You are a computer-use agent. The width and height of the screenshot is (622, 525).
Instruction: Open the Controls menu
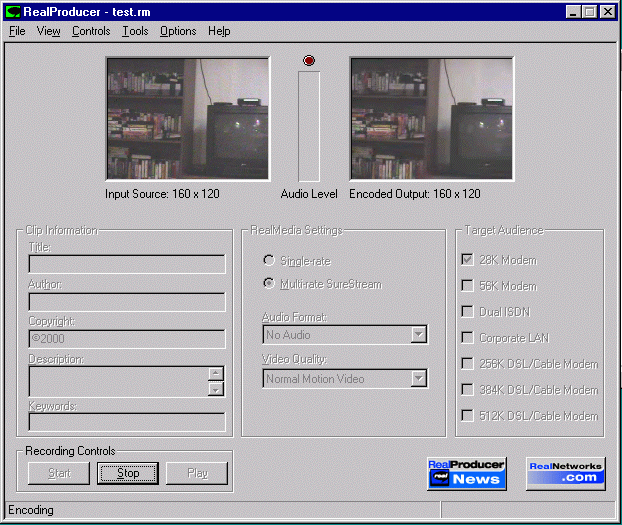point(91,31)
